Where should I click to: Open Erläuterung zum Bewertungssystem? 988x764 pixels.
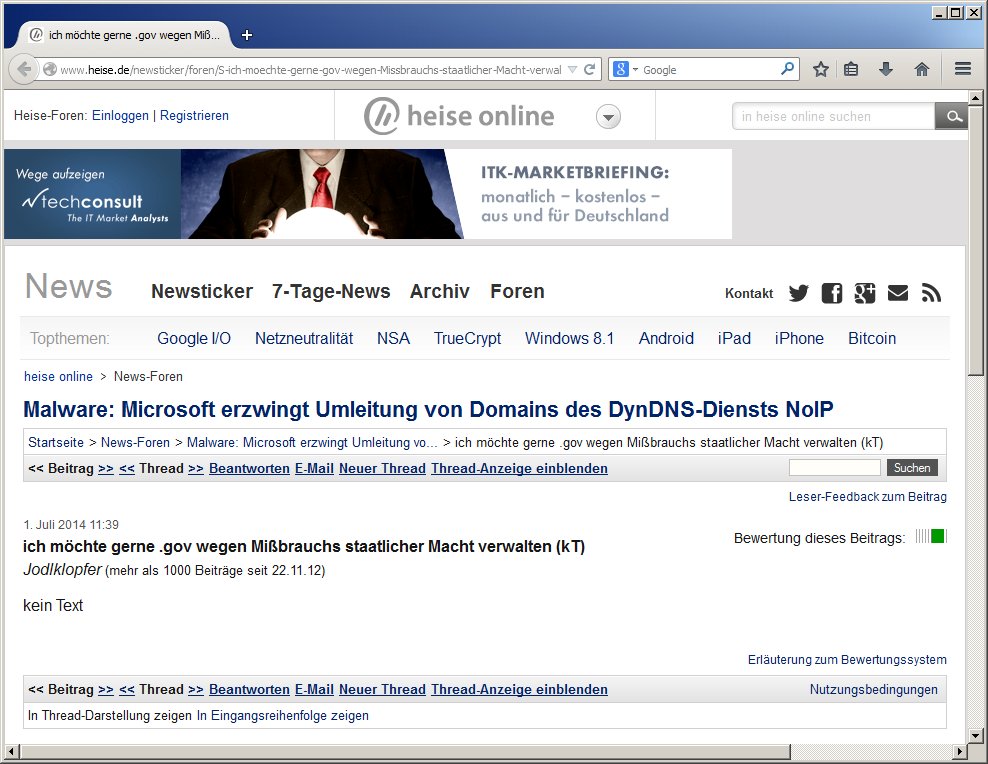[847, 659]
